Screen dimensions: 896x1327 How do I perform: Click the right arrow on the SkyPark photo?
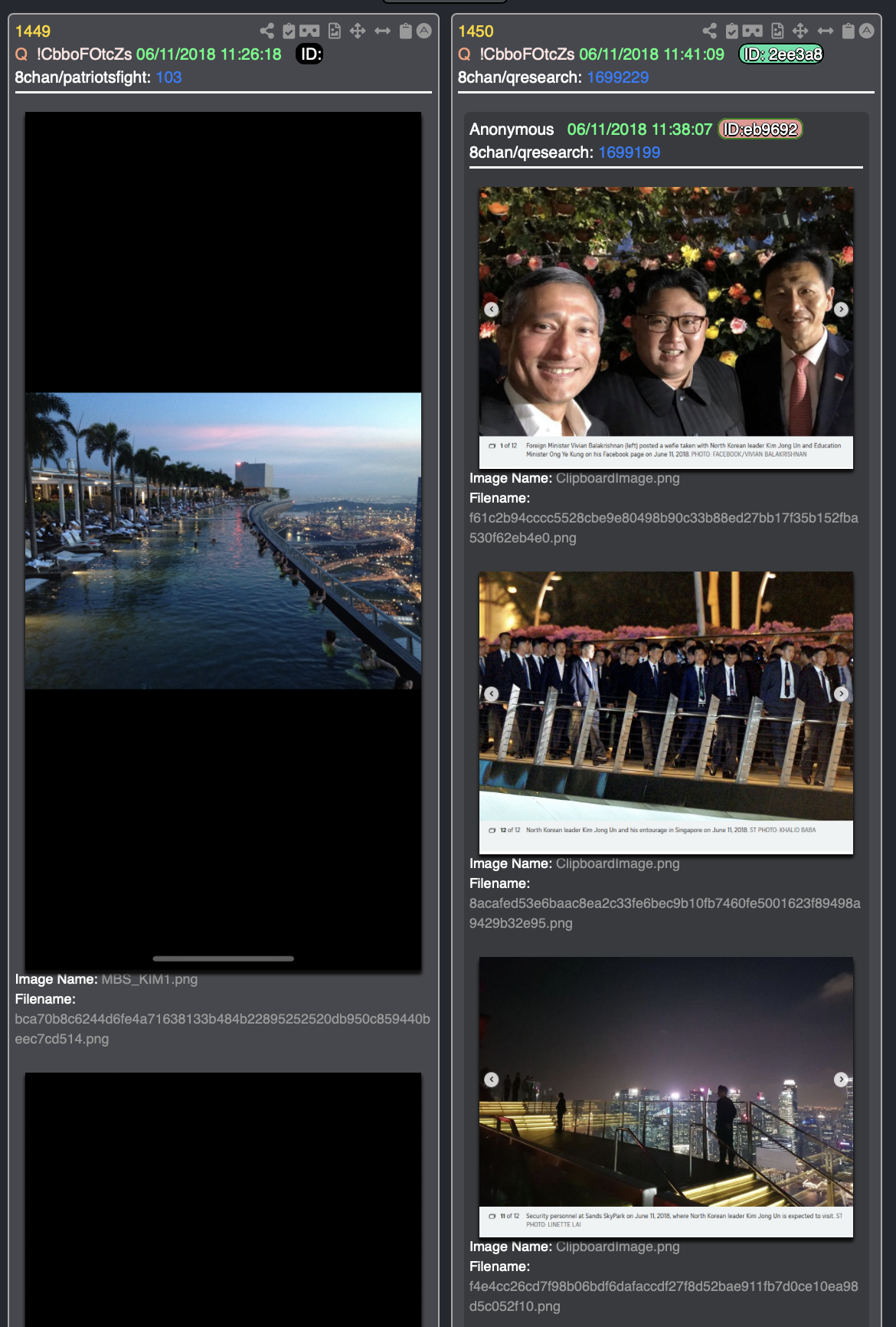coord(841,1080)
